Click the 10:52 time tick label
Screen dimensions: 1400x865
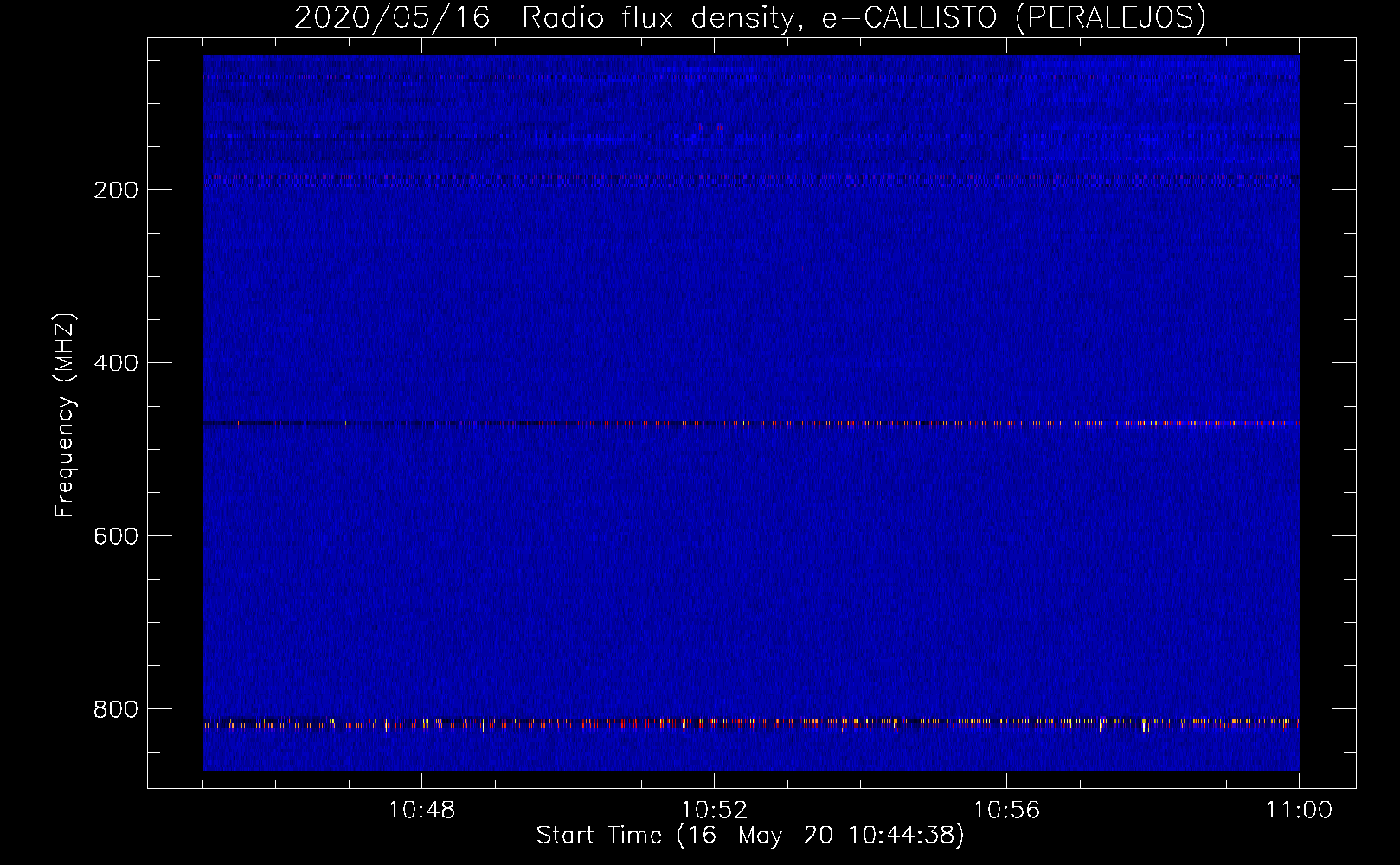(x=714, y=811)
